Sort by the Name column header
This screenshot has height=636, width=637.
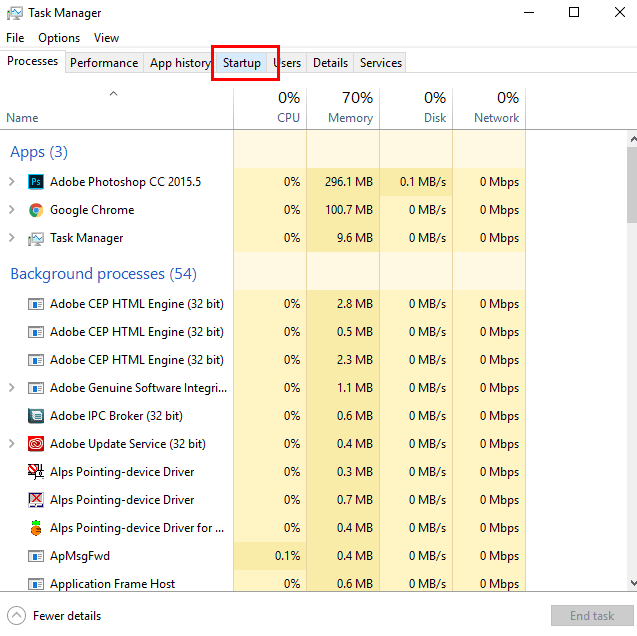[117, 108]
